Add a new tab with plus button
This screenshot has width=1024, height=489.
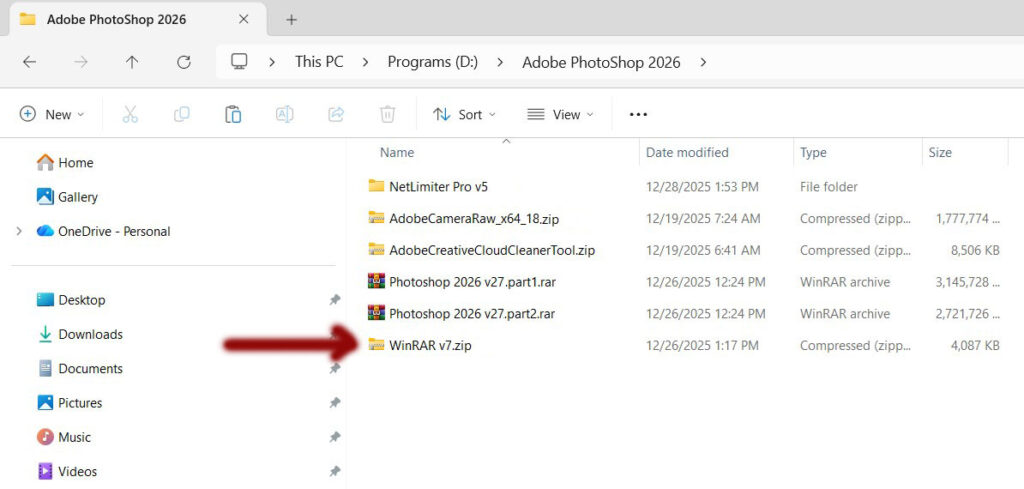pyautogui.click(x=292, y=20)
